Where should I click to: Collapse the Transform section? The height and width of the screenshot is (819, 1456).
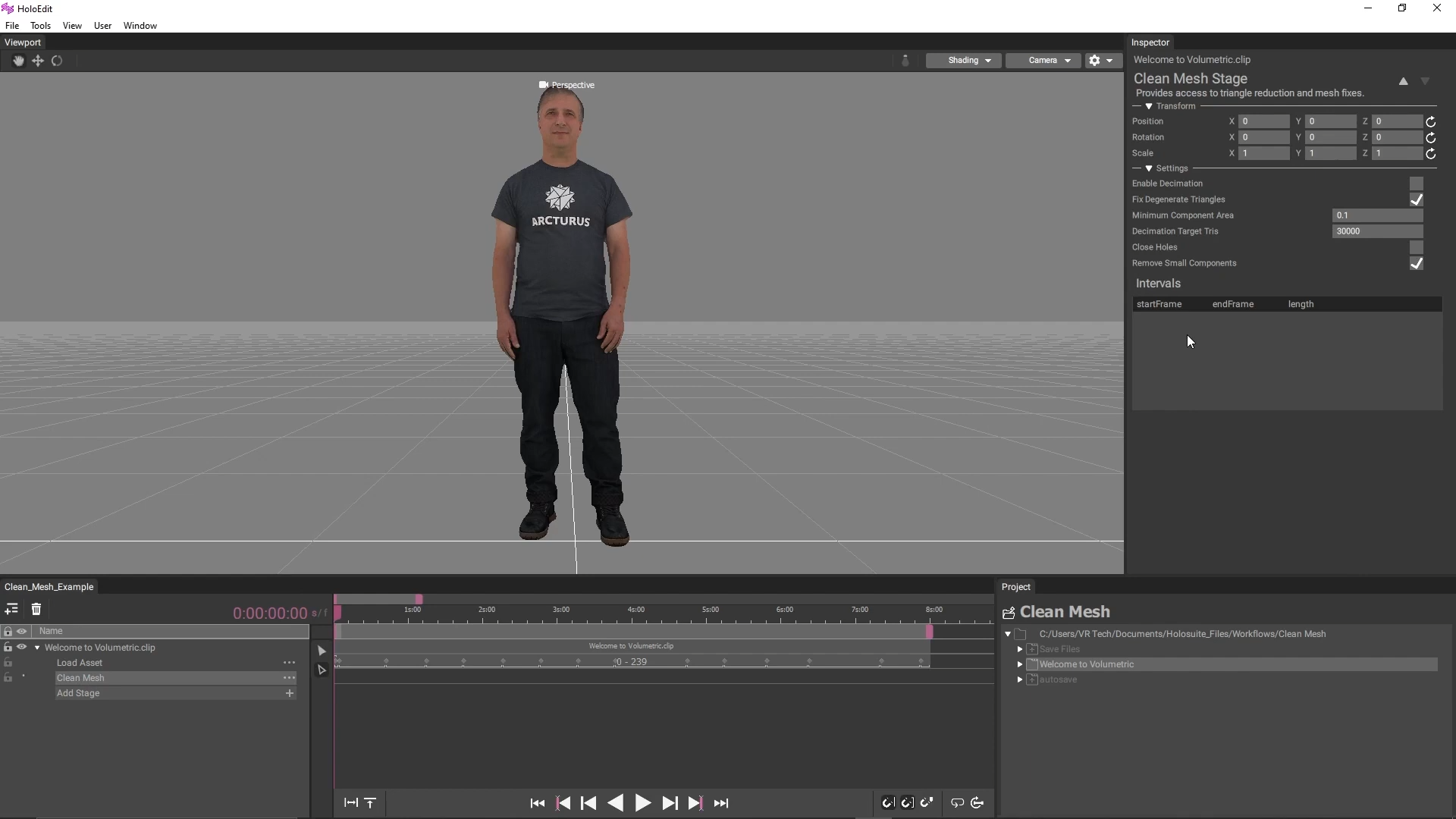click(1149, 106)
